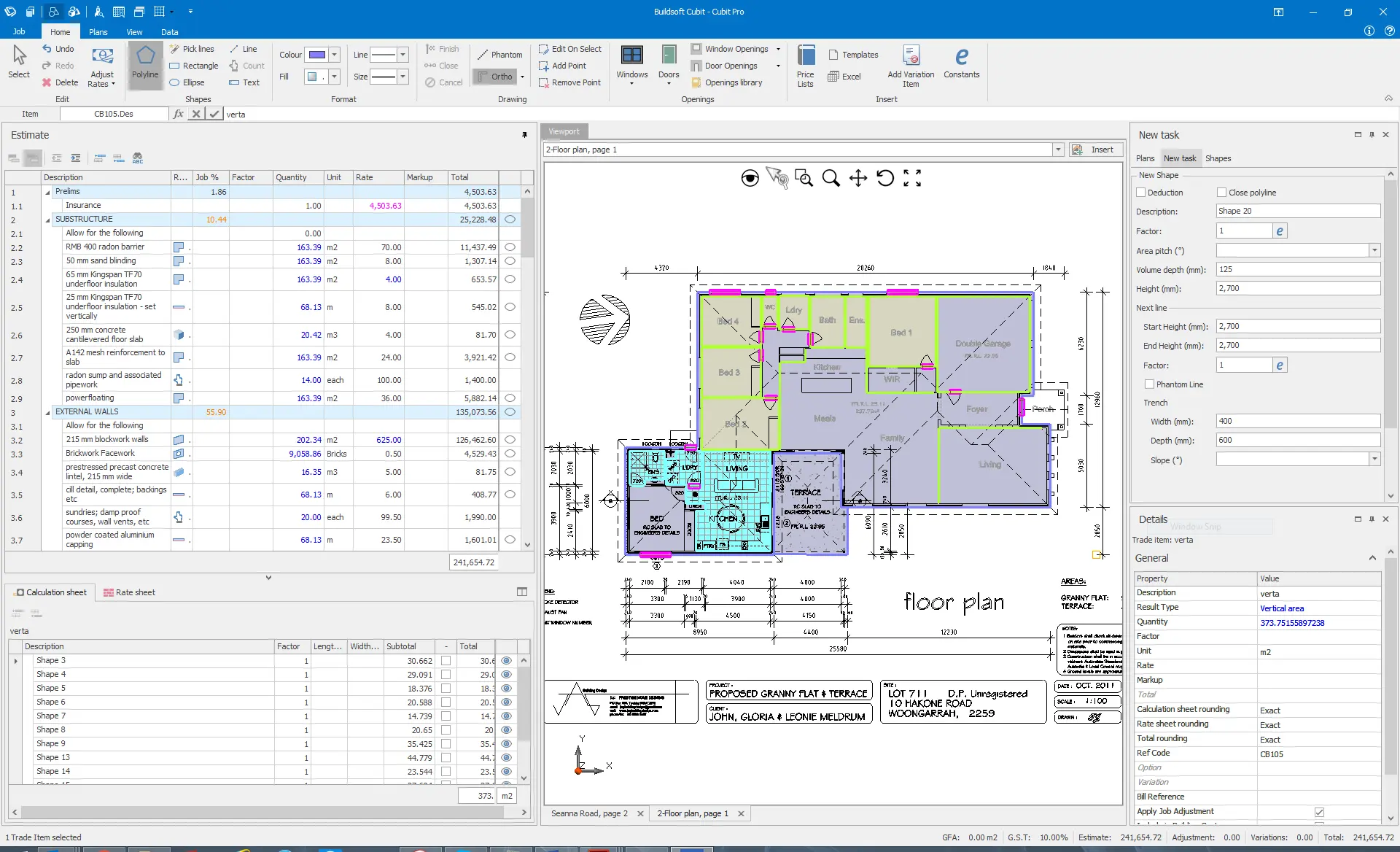Expand the plan page selector dropdown

click(1058, 150)
